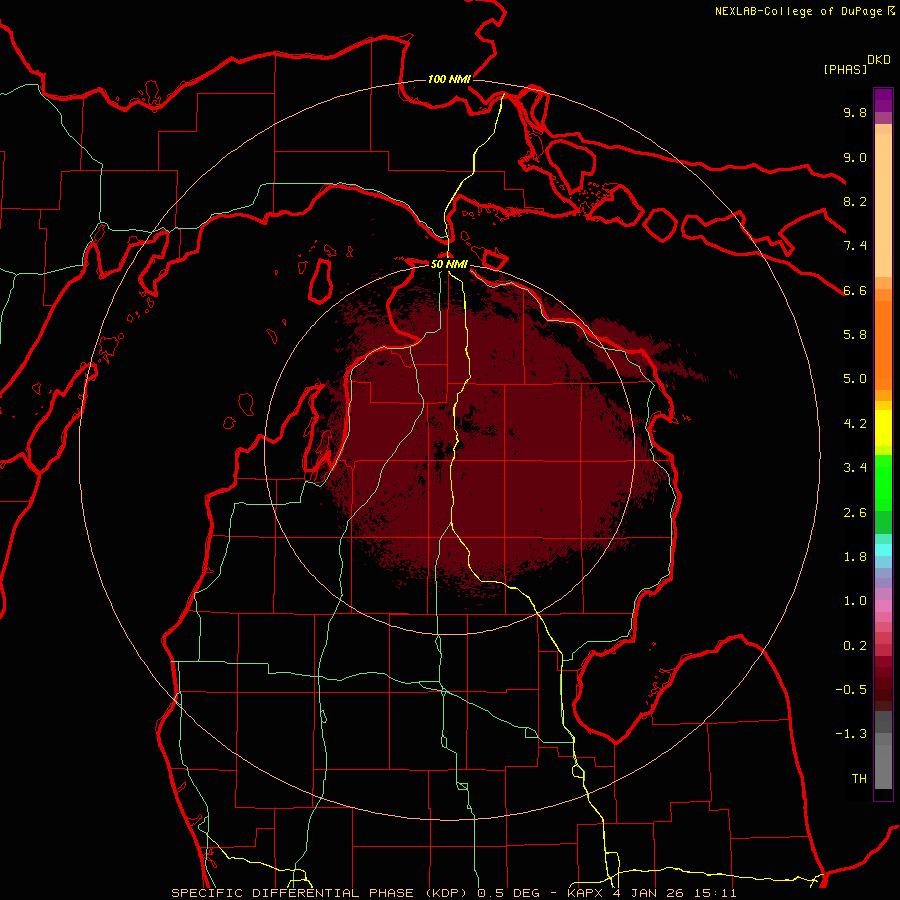Screen dimensions: 900x900
Task: Click the 3.4 legend value
Action: (855, 468)
